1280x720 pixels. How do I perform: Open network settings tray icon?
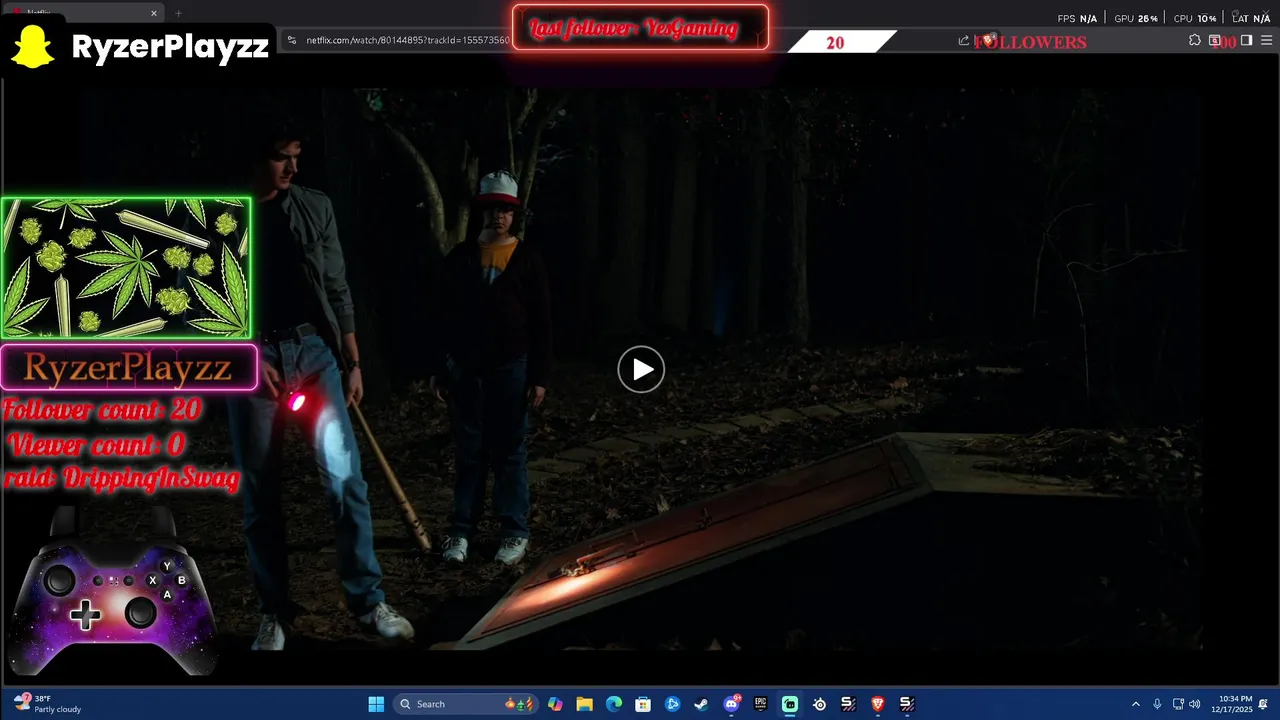tap(1179, 704)
